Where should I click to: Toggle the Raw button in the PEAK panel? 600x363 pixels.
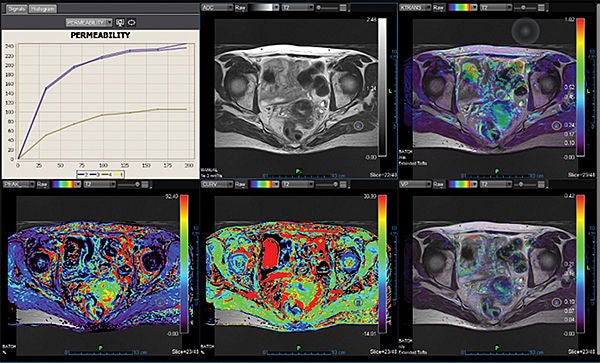(42, 184)
